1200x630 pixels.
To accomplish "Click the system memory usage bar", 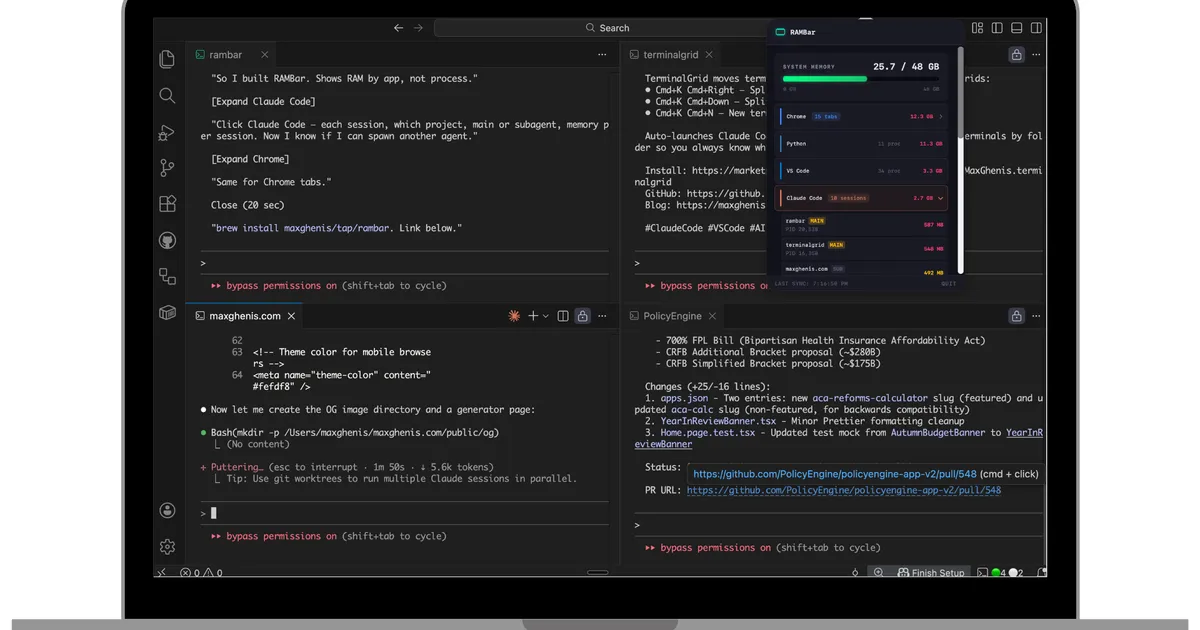I will pyautogui.click(x=861, y=79).
